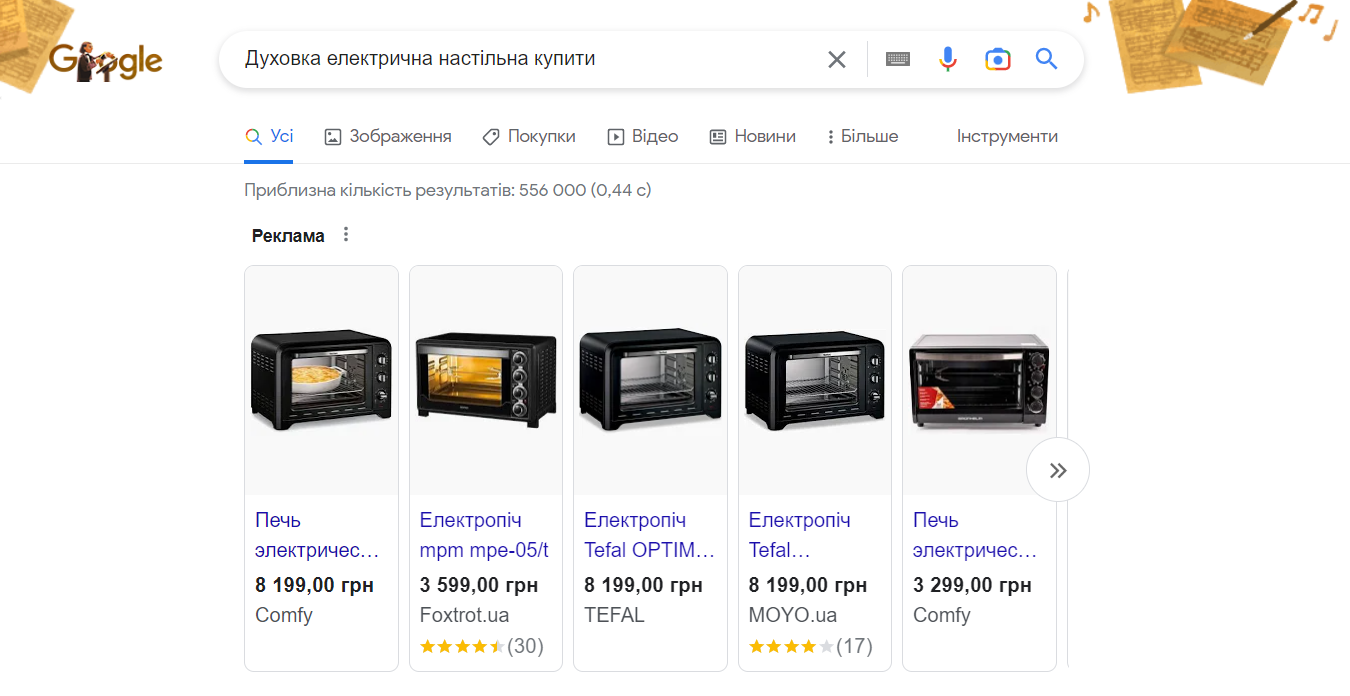The height and width of the screenshot is (696, 1350).
Task: Switch to the Зображення tab
Action: coord(388,137)
